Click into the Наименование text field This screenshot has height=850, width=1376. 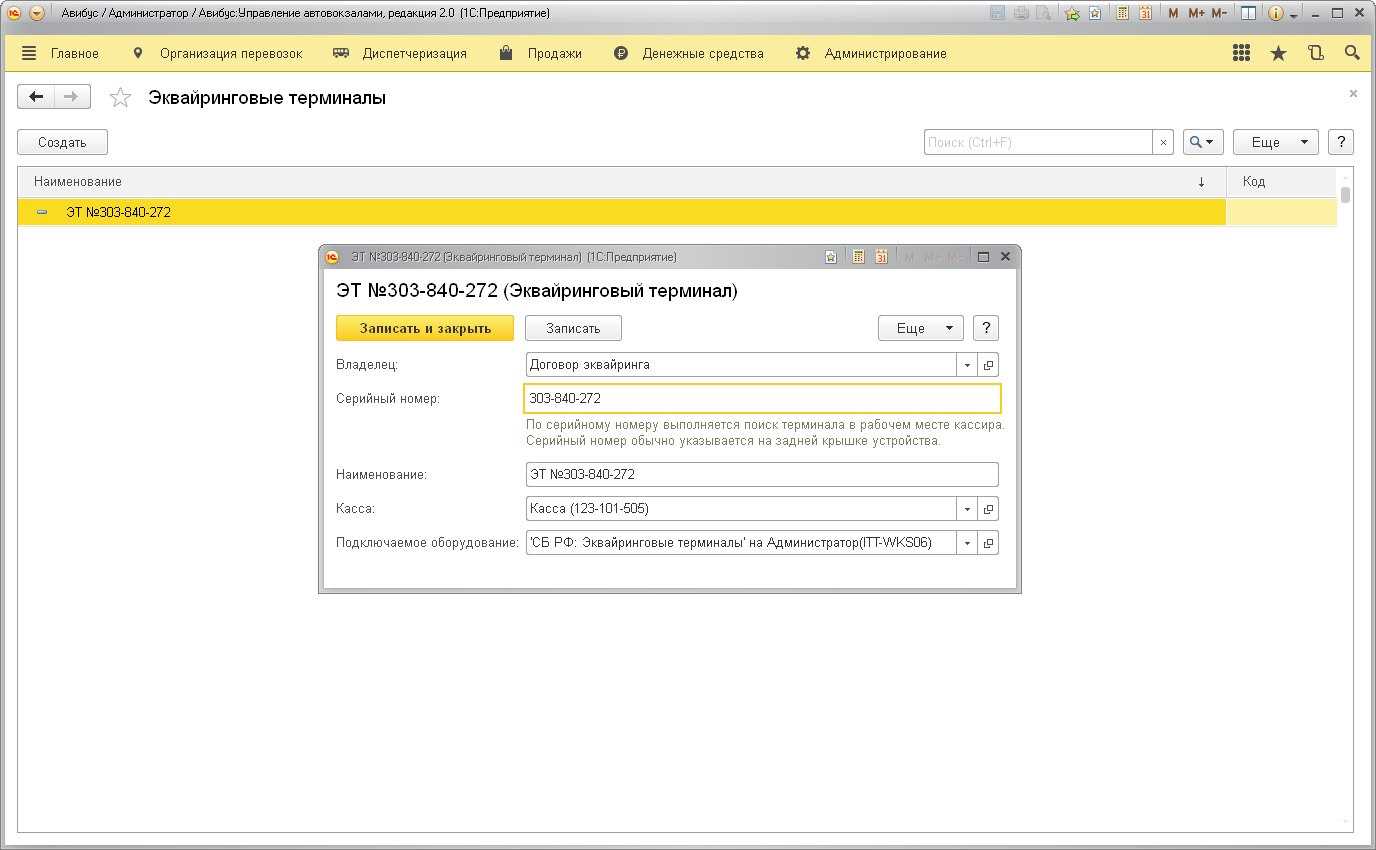coord(760,474)
